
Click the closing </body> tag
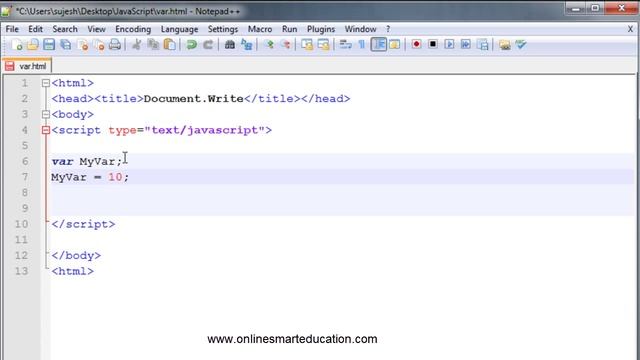click(76, 256)
